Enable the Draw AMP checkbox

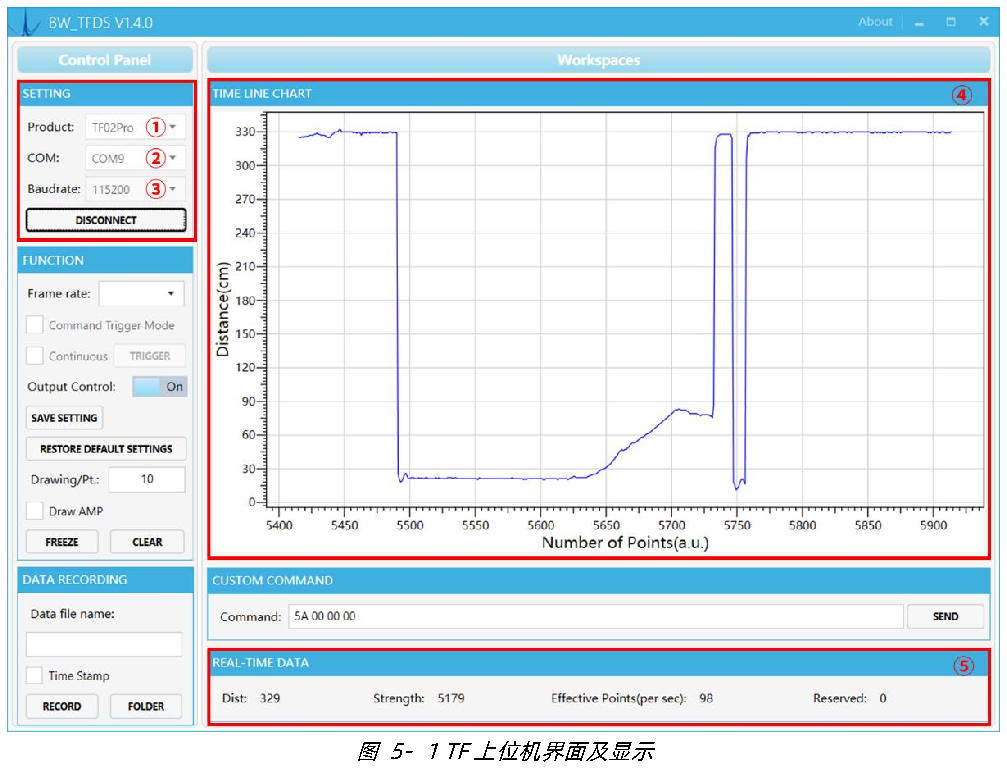(35, 511)
